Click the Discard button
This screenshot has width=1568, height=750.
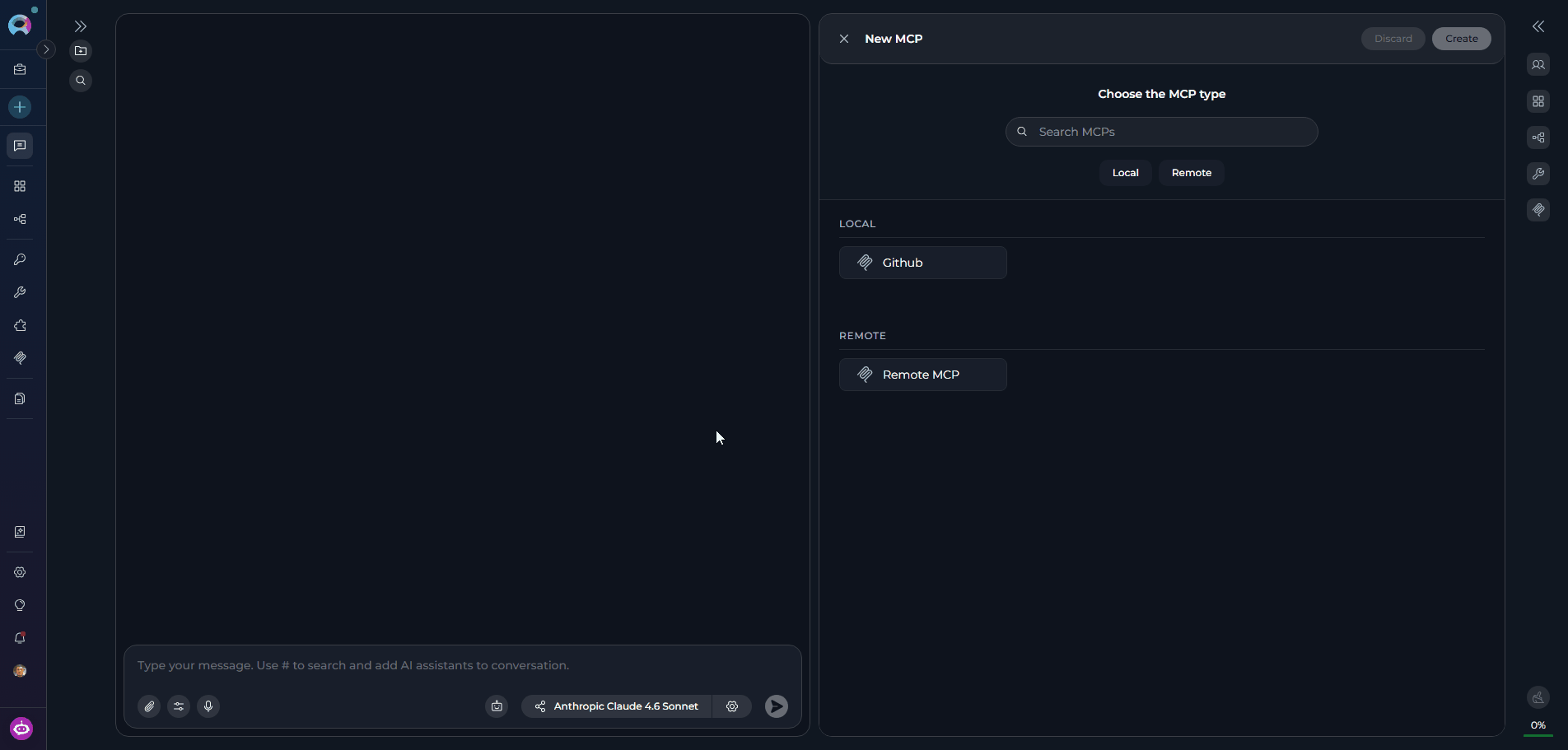pos(1393,39)
